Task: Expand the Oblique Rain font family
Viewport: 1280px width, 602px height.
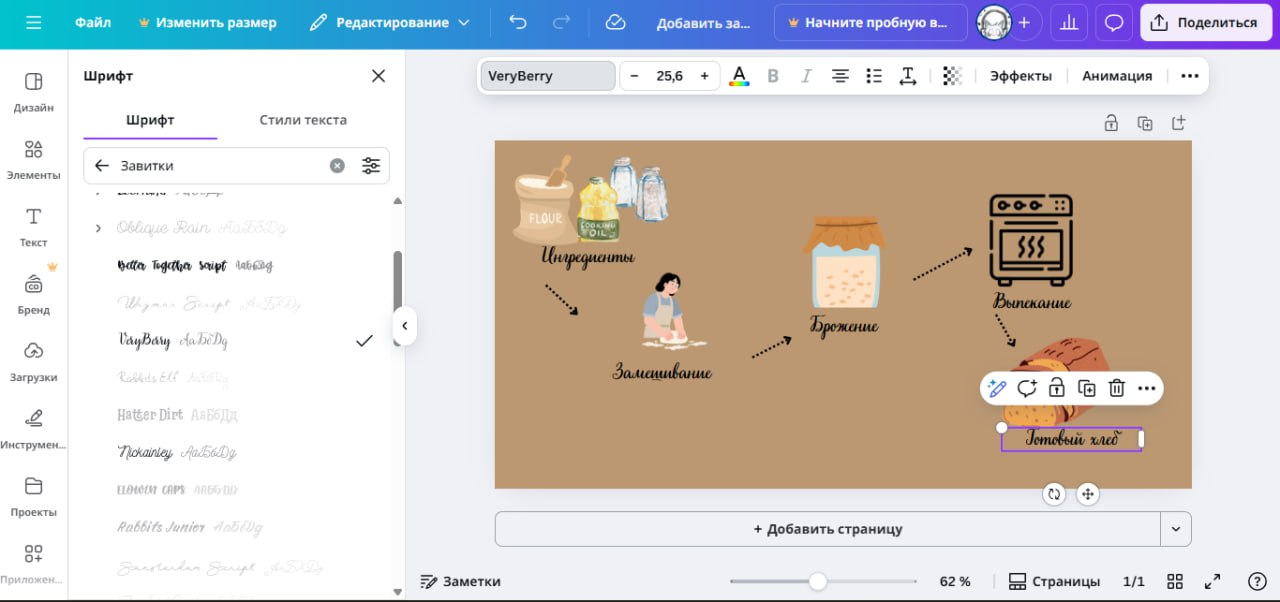Action: [98, 228]
